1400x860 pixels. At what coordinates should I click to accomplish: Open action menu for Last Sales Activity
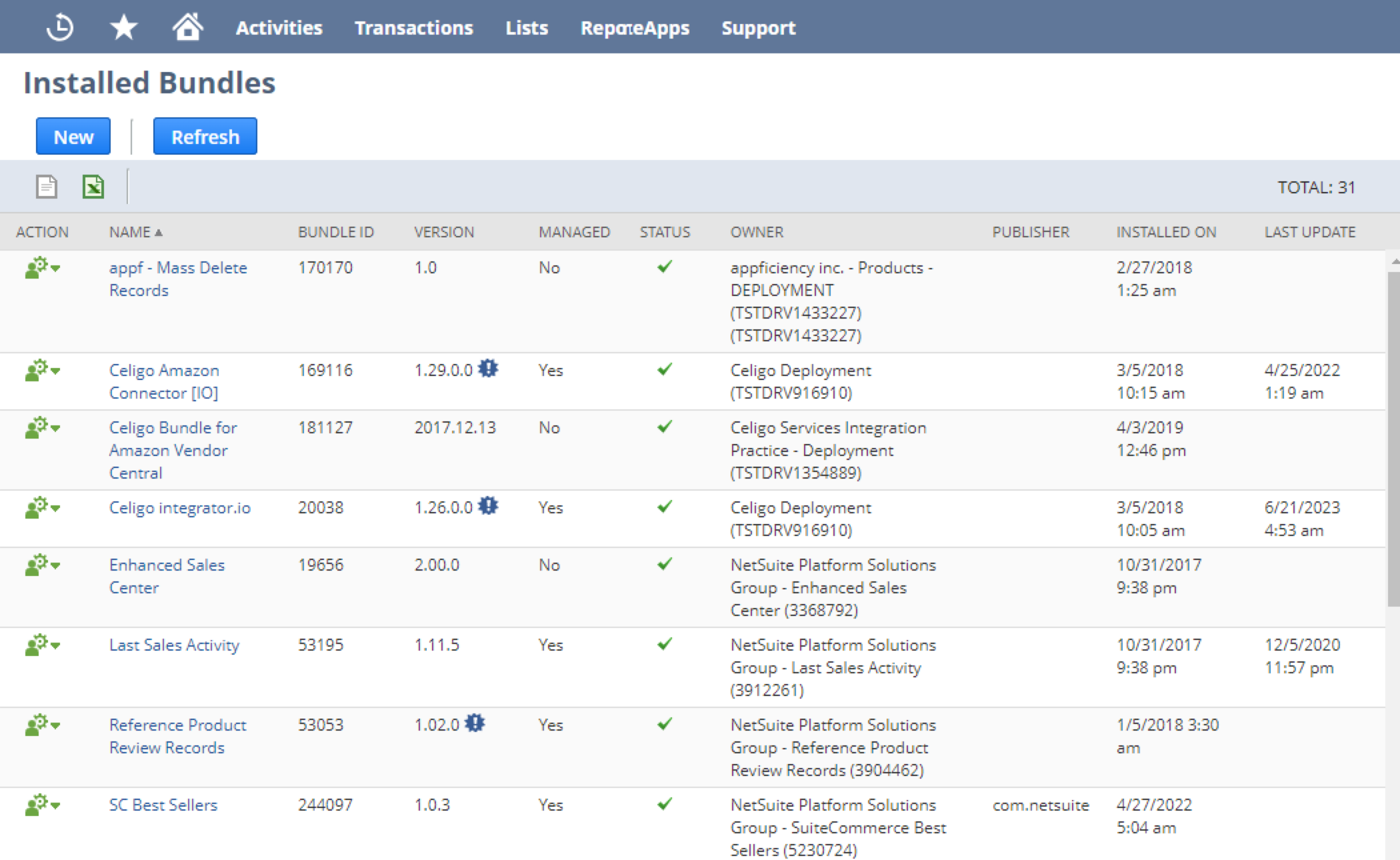tap(43, 645)
